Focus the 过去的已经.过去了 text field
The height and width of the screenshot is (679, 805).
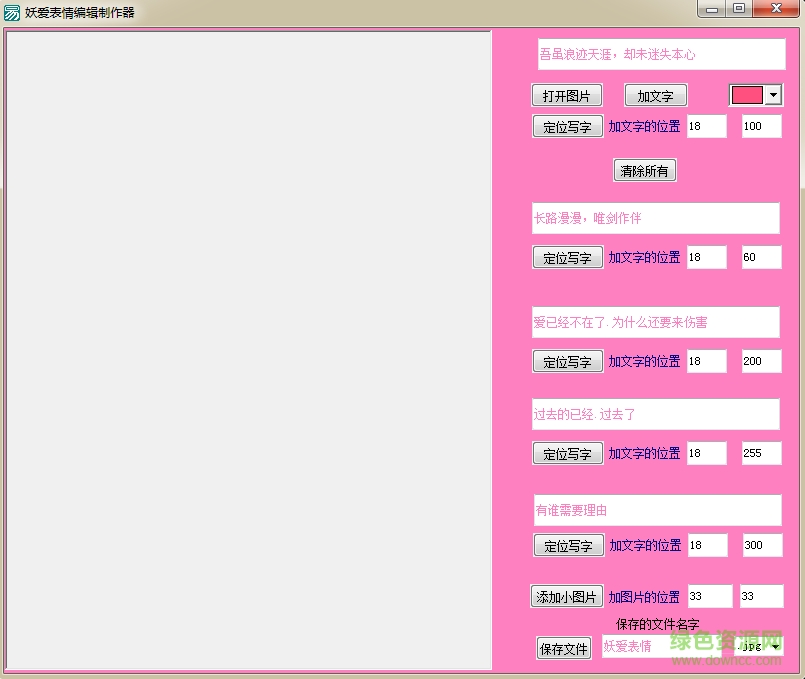click(656, 414)
